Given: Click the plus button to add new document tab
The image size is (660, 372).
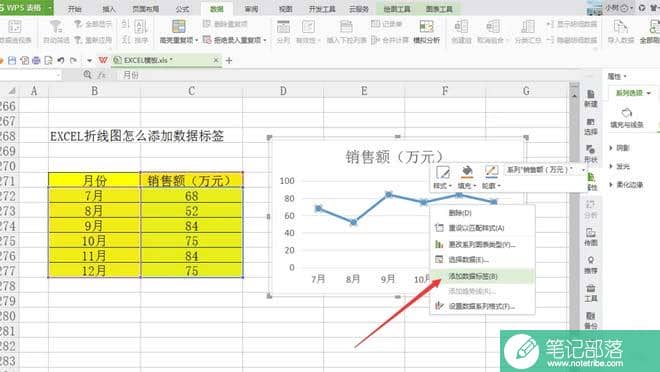Looking at the screenshot, I should click(x=229, y=61).
